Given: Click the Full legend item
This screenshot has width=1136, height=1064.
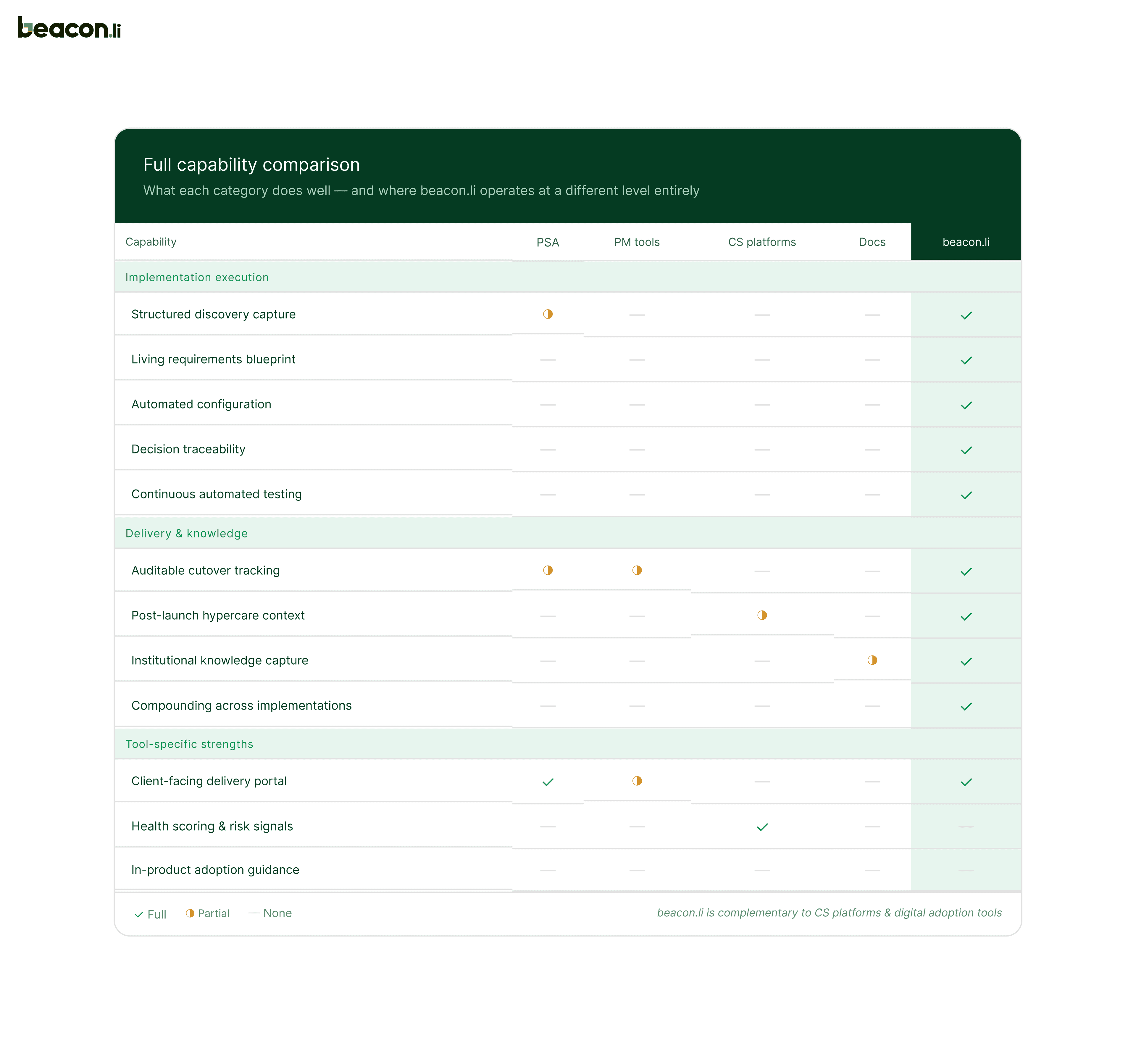Looking at the screenshot, I should [150, 914].
